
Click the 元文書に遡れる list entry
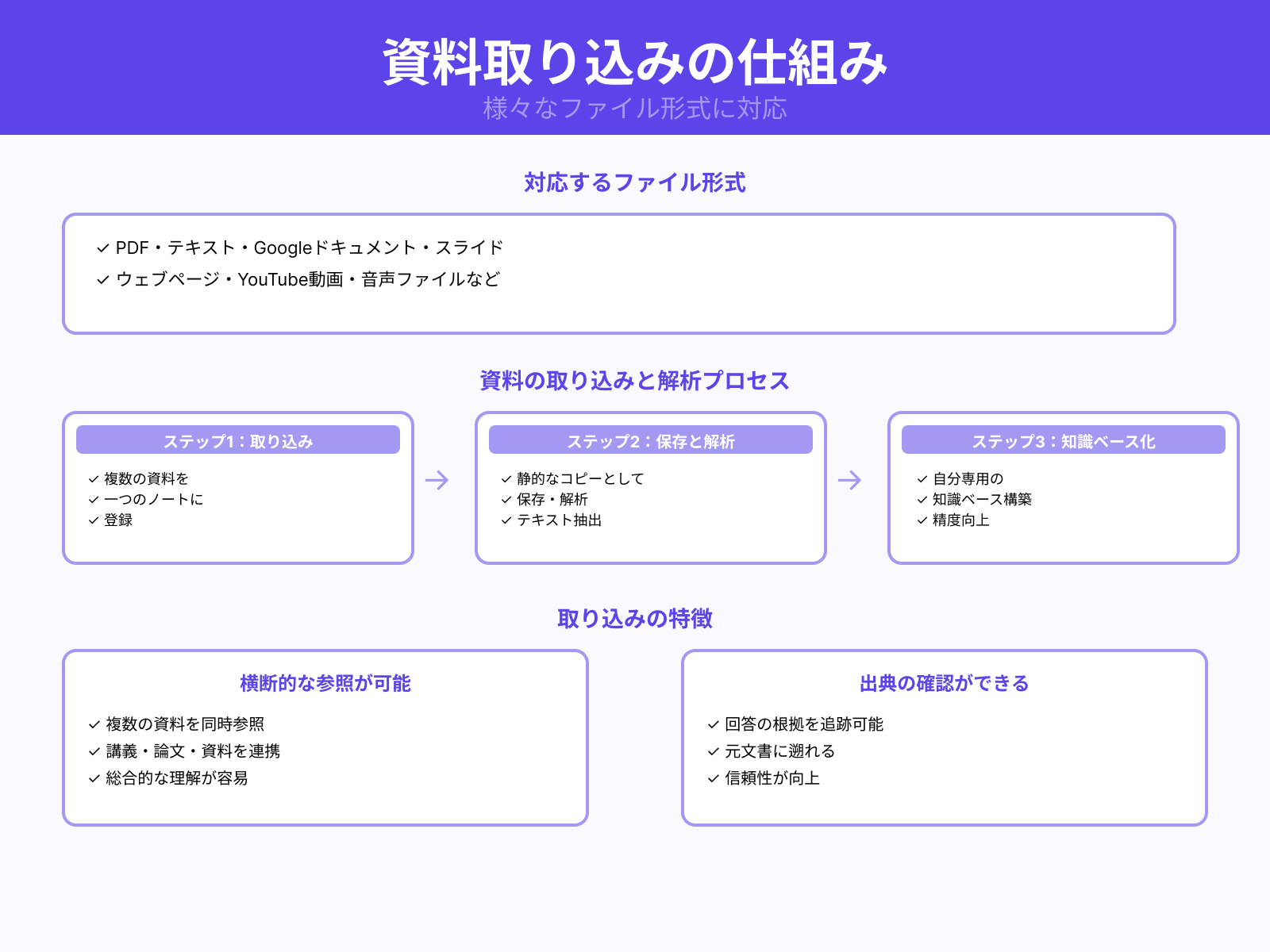click(780, 750)
